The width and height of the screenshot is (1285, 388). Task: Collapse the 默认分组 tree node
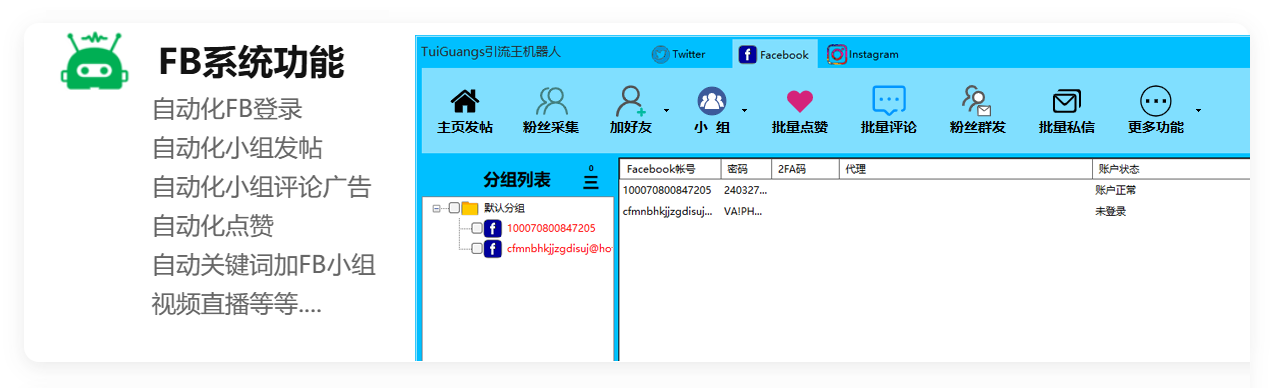(437, 208)
